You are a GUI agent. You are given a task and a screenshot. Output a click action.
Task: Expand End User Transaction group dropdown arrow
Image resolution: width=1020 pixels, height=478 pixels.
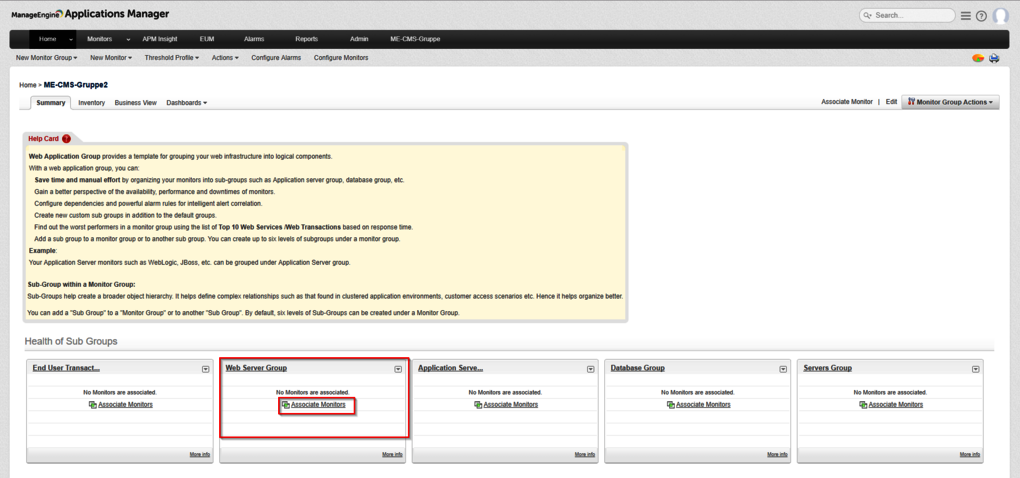click(206, 369)
